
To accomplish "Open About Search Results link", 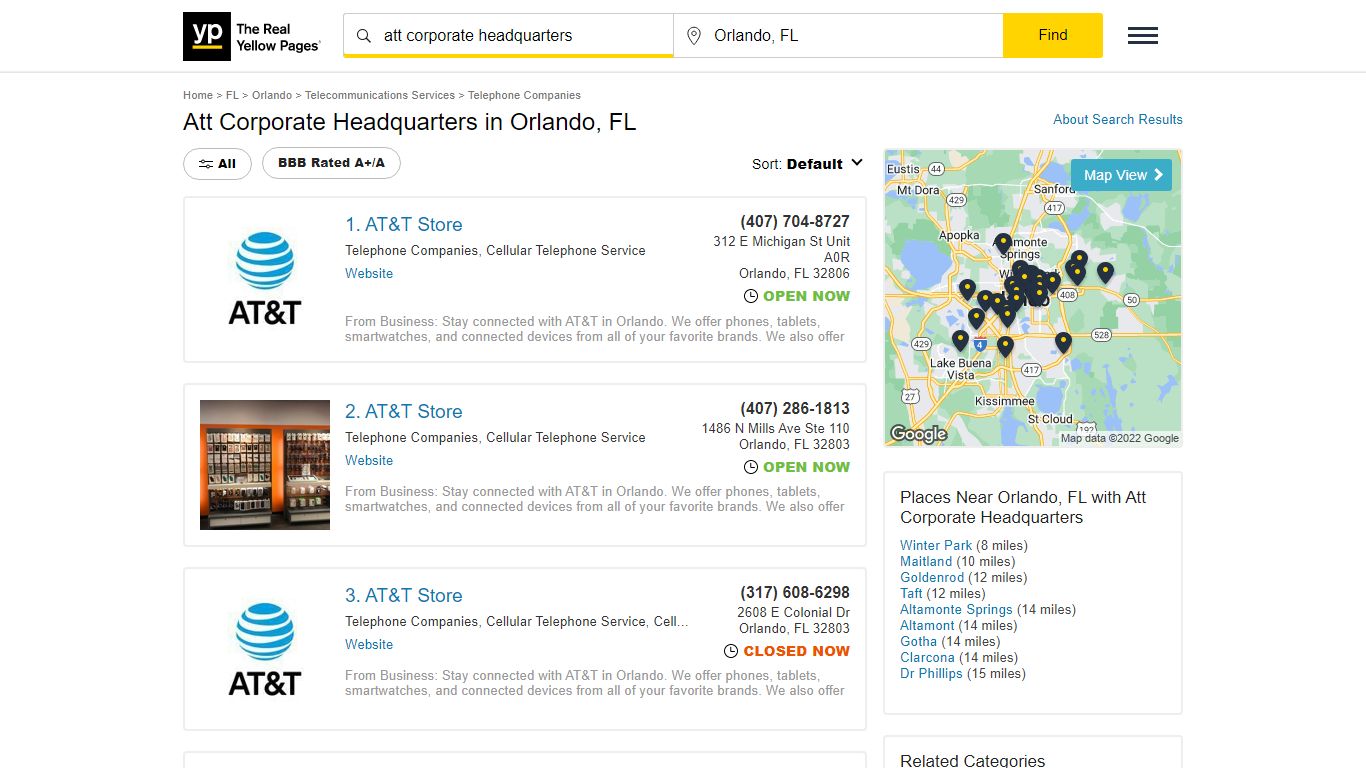I will [x=1118, y=119].
